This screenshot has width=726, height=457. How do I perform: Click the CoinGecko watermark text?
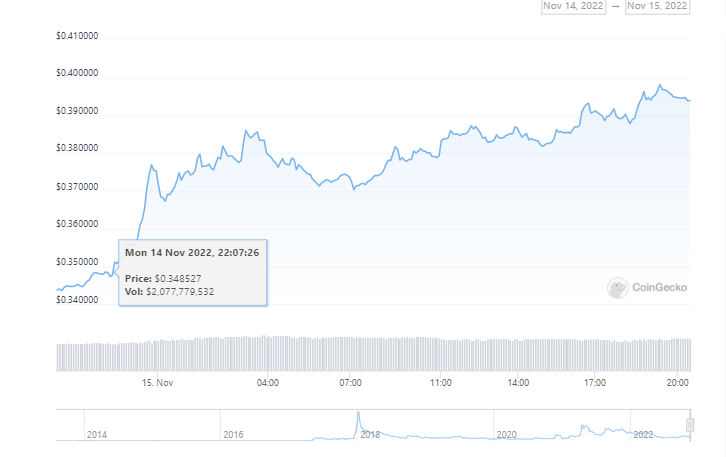coord(655,289)
